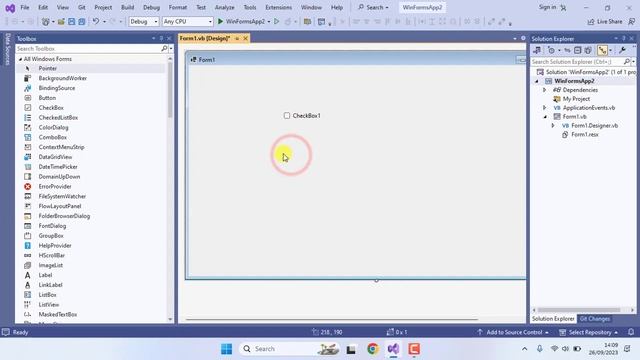
Task: Open Solution Explorer properties wrench icon
Action: pos(622,50)
